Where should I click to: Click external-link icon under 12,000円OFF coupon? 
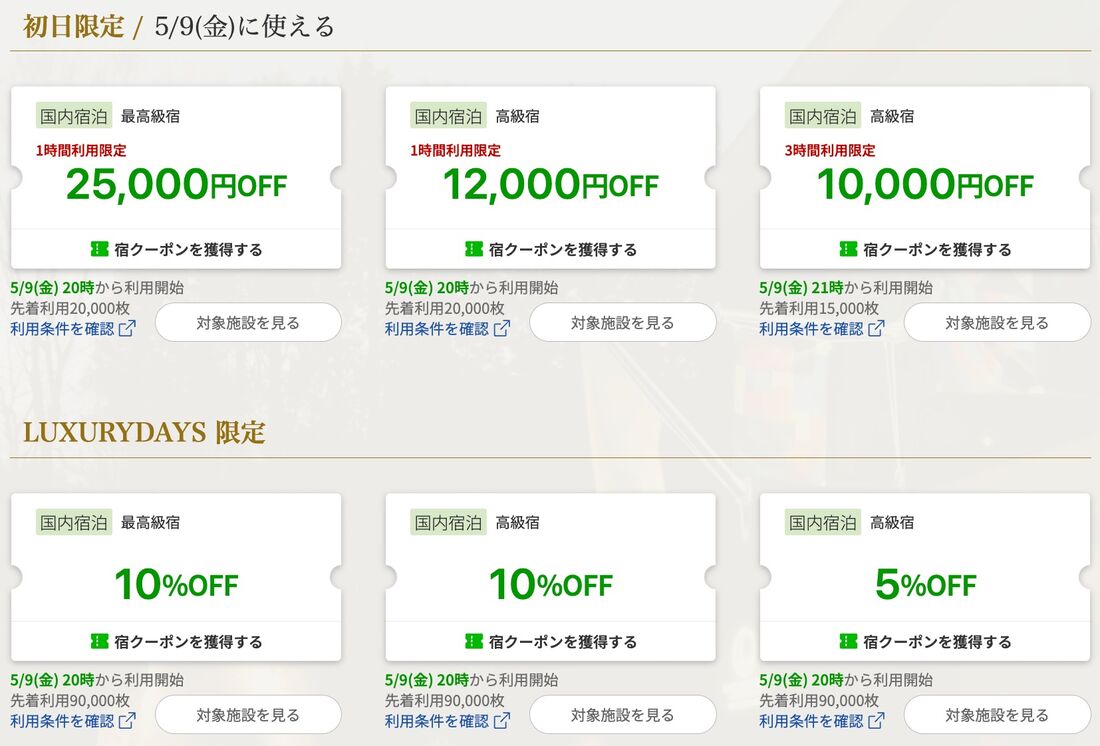(x=502, y=328)
